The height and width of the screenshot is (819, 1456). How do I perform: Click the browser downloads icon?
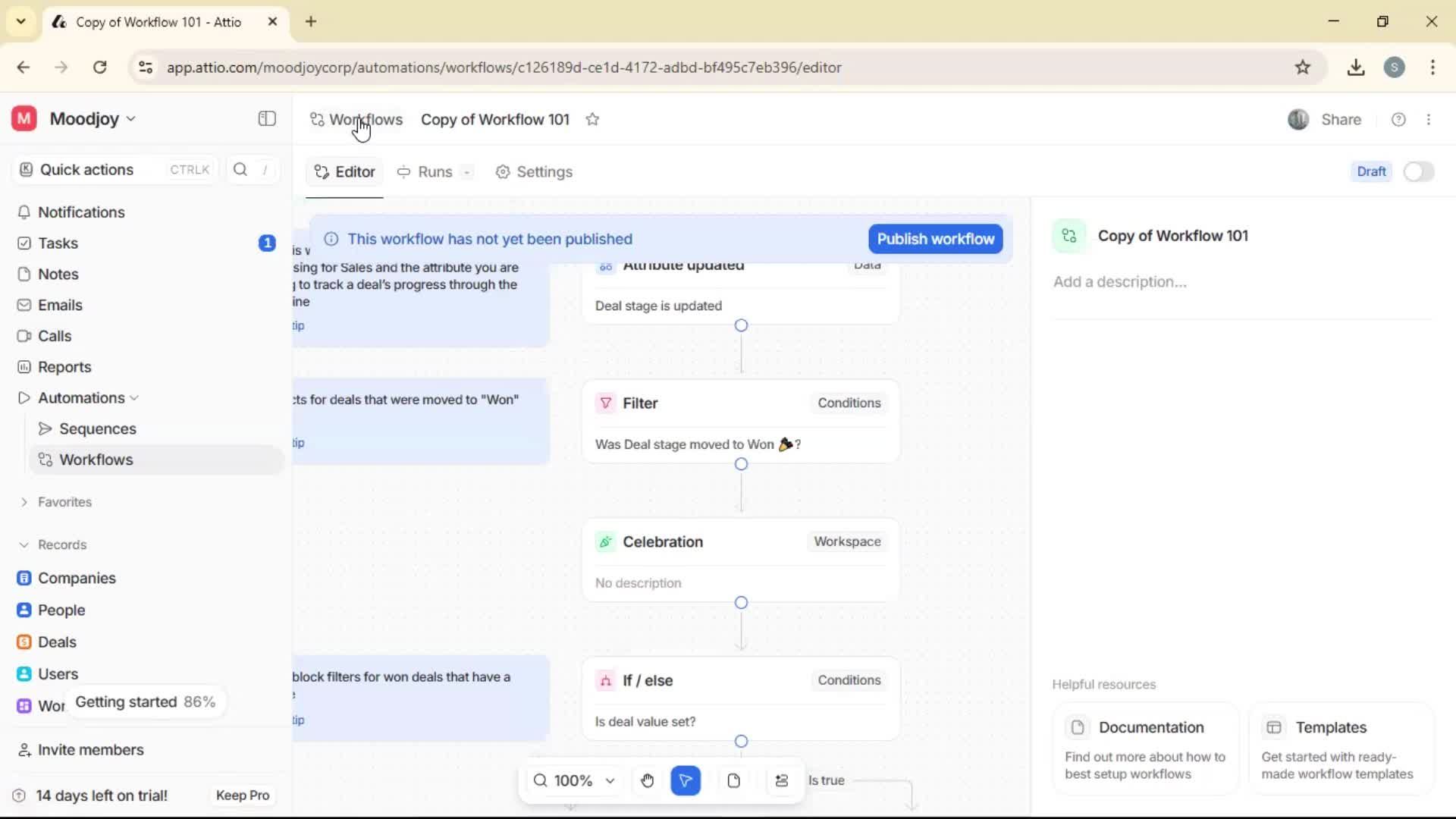click(1356, 67)
